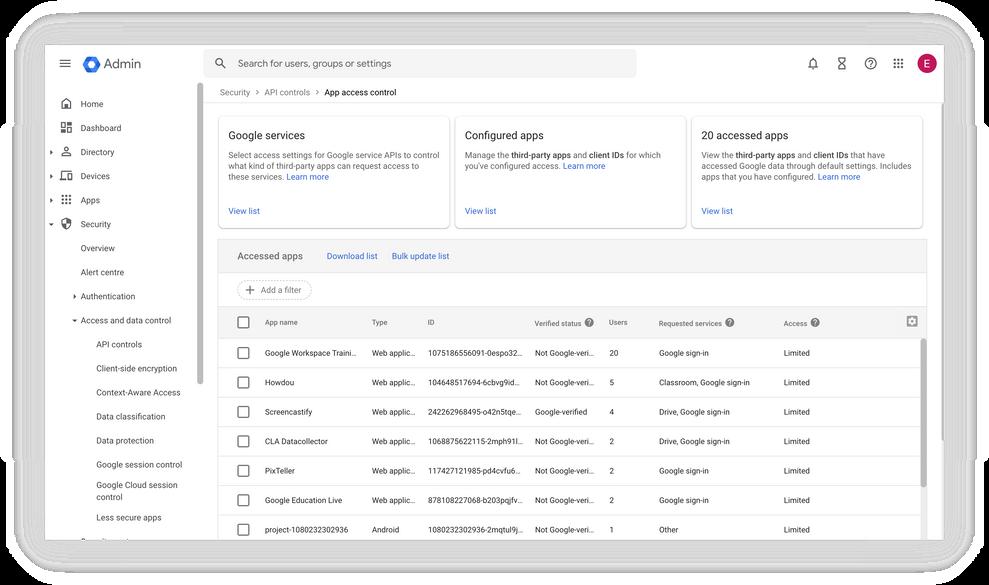Open Data classification page

click(131, 417)
